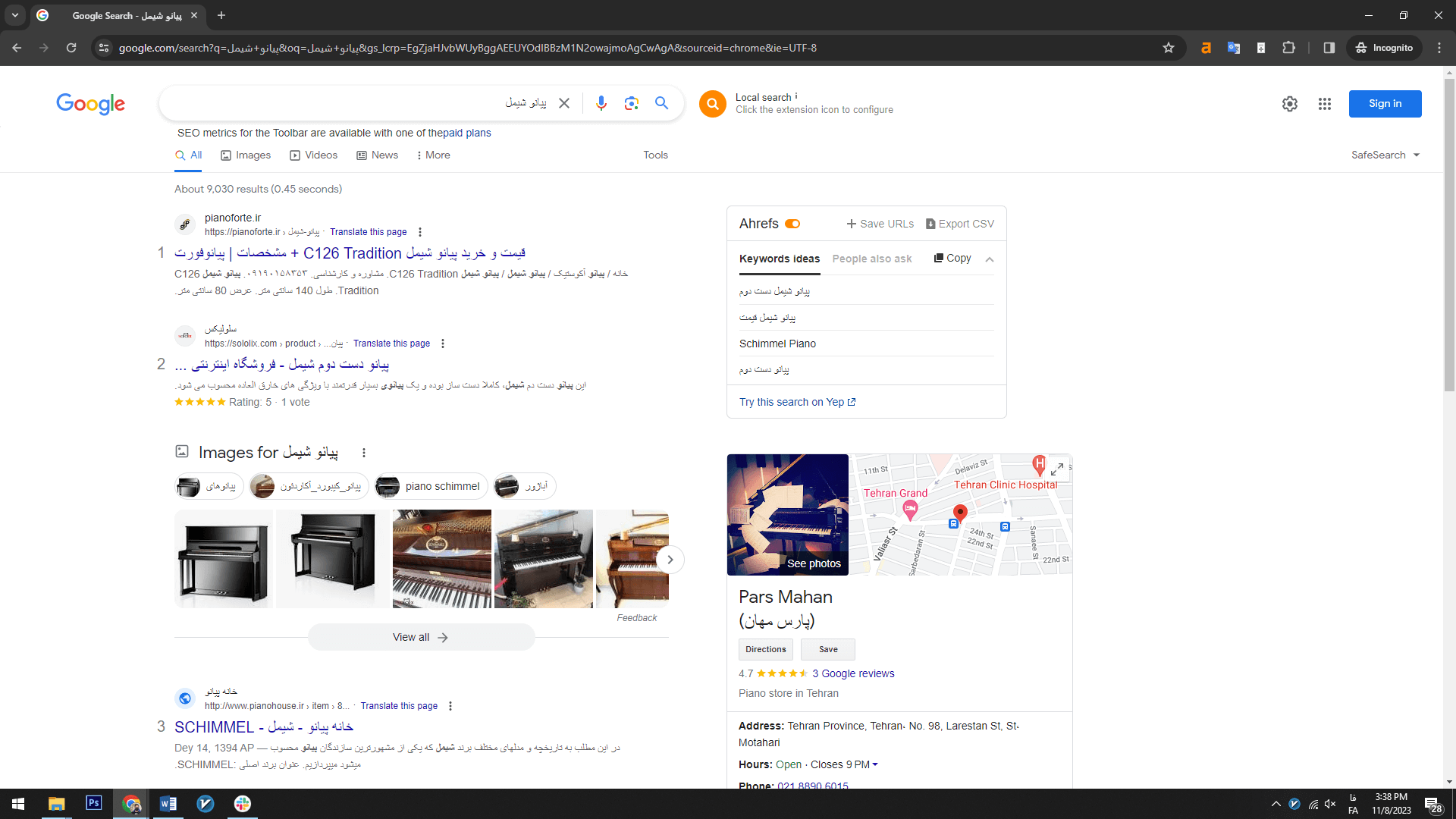Image resolution: width=1456 pixels, height=819 pixels.
Task: Expand the opening hours dropdown
Action: (x=875, y=764)
